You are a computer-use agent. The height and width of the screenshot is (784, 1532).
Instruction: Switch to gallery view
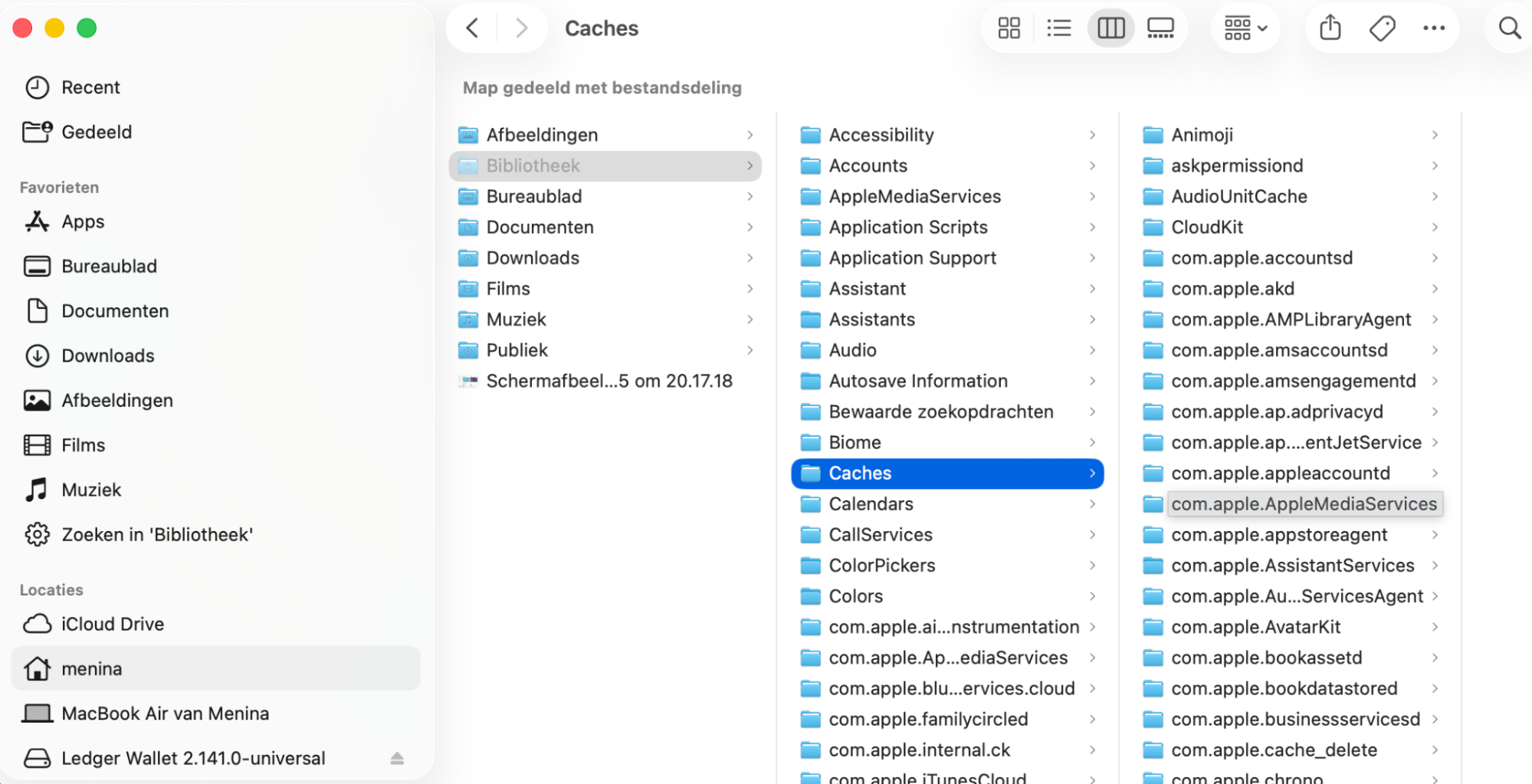pos(1160,28)
